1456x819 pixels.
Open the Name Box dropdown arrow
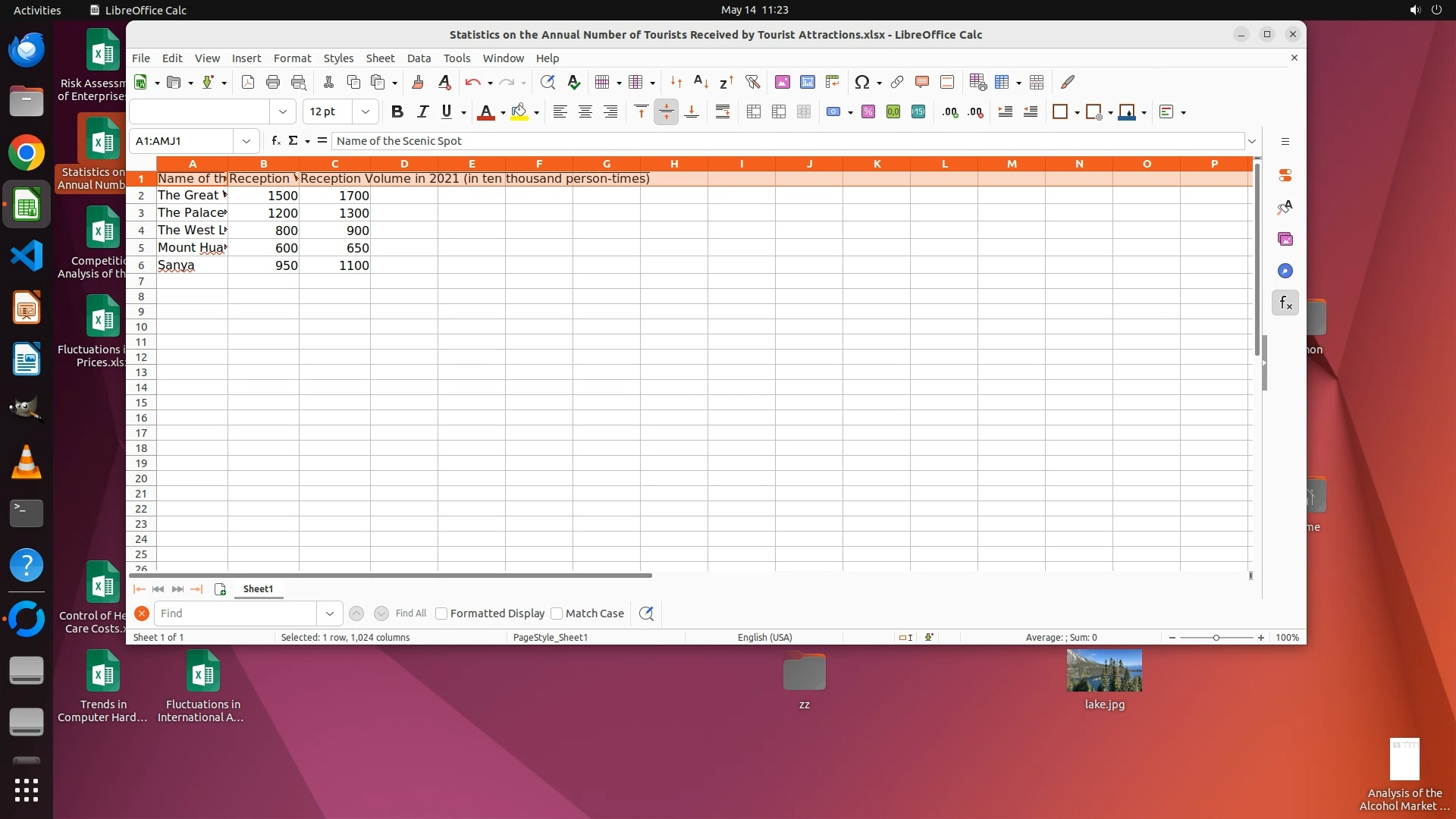coord(246,141)
